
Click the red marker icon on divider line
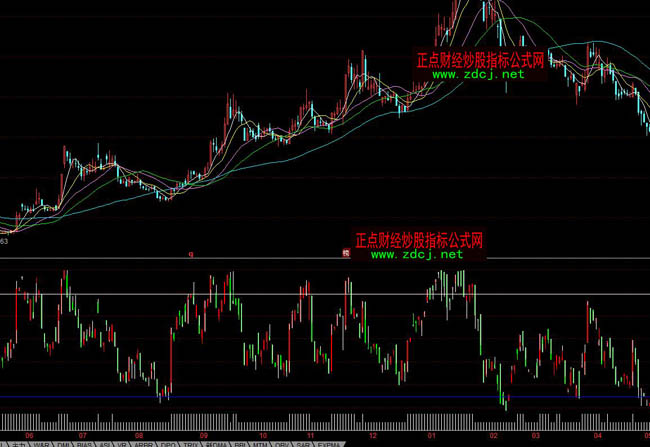pyautogui.click(x=345, y=255)
